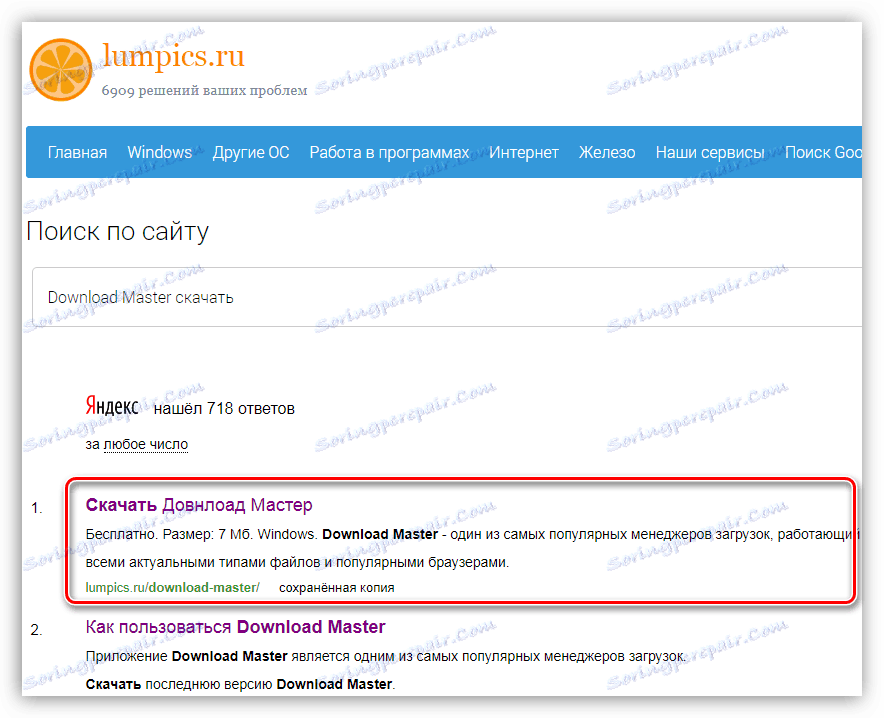The height and width of the screenshot is (718, 884).
Task: Open the любое число date filter
Action: click(145, 444)
